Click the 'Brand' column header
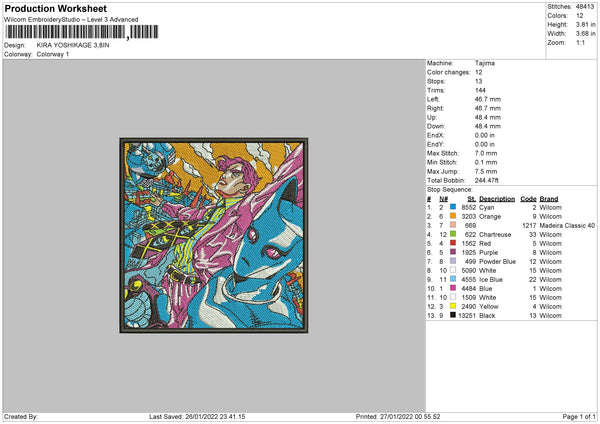Image resolution: width=600 pixels, height=424 pixels. pyautogui.click(x=549, y=199)
